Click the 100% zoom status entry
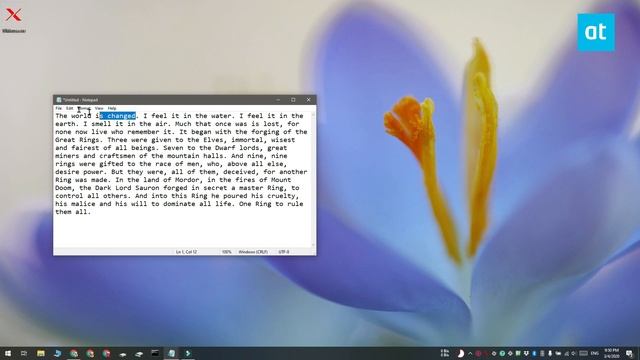640x360 pixels. pos(227,252)
